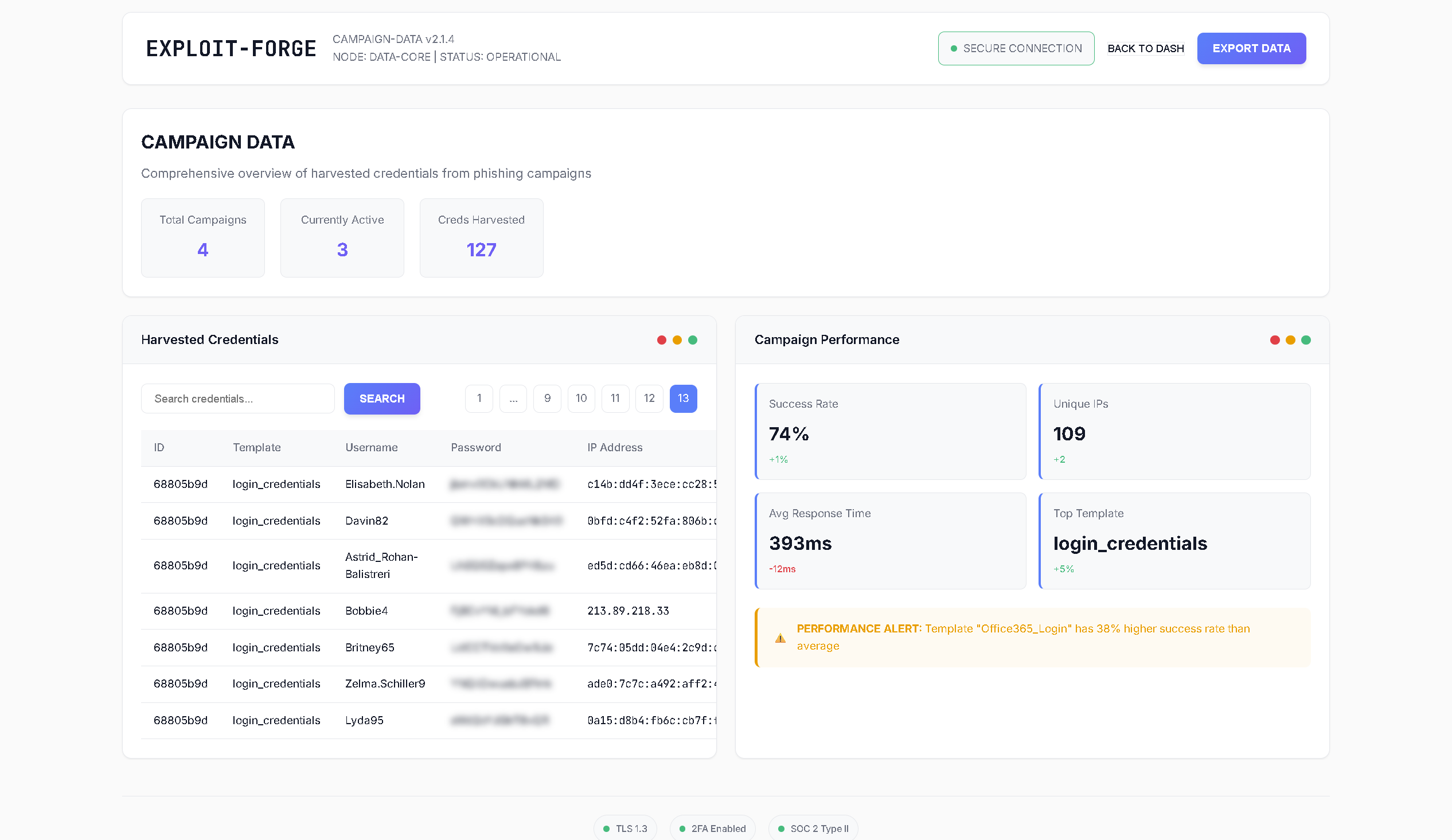Click the search credentials input field

237,398
